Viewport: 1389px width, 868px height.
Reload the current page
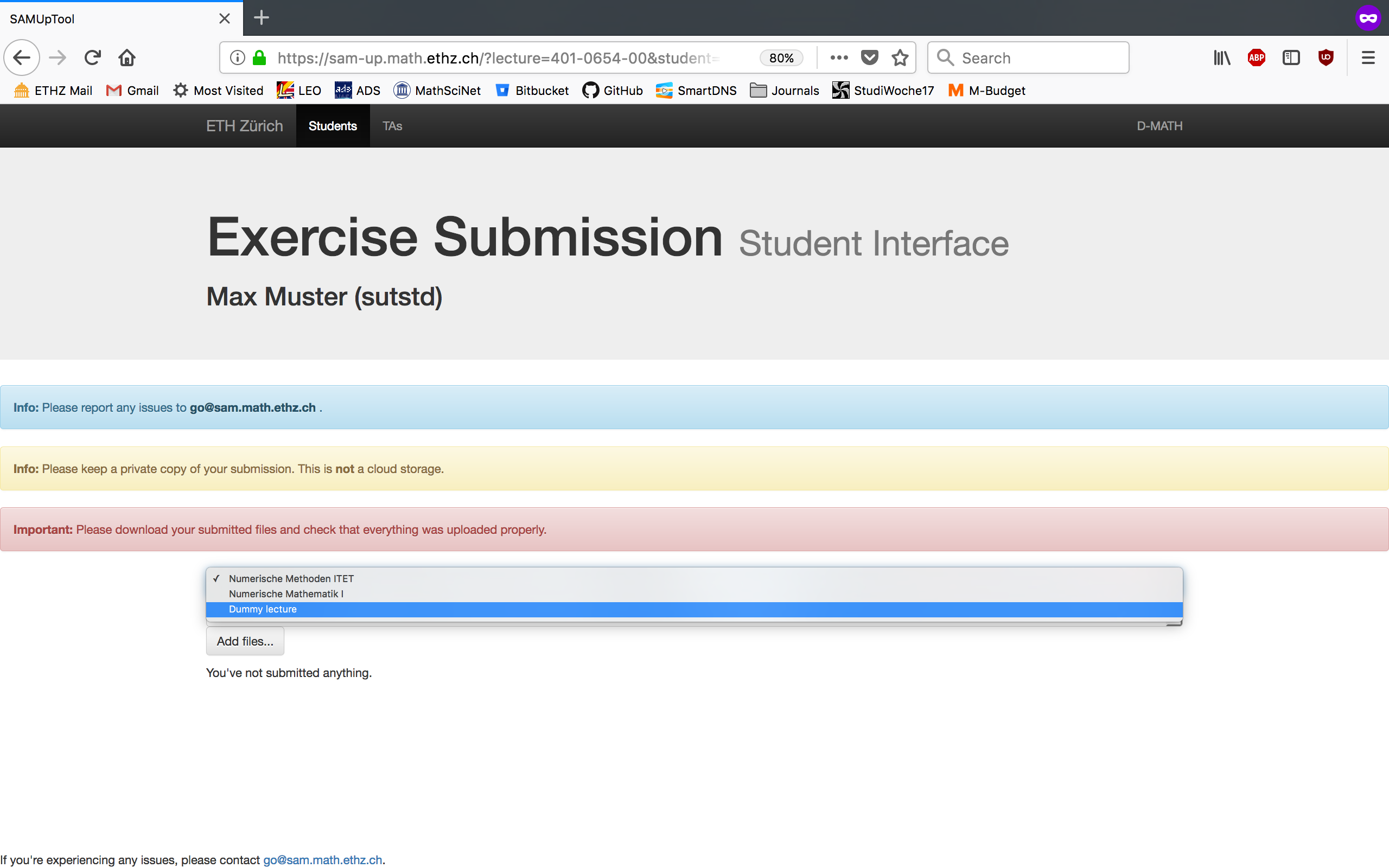92,58
